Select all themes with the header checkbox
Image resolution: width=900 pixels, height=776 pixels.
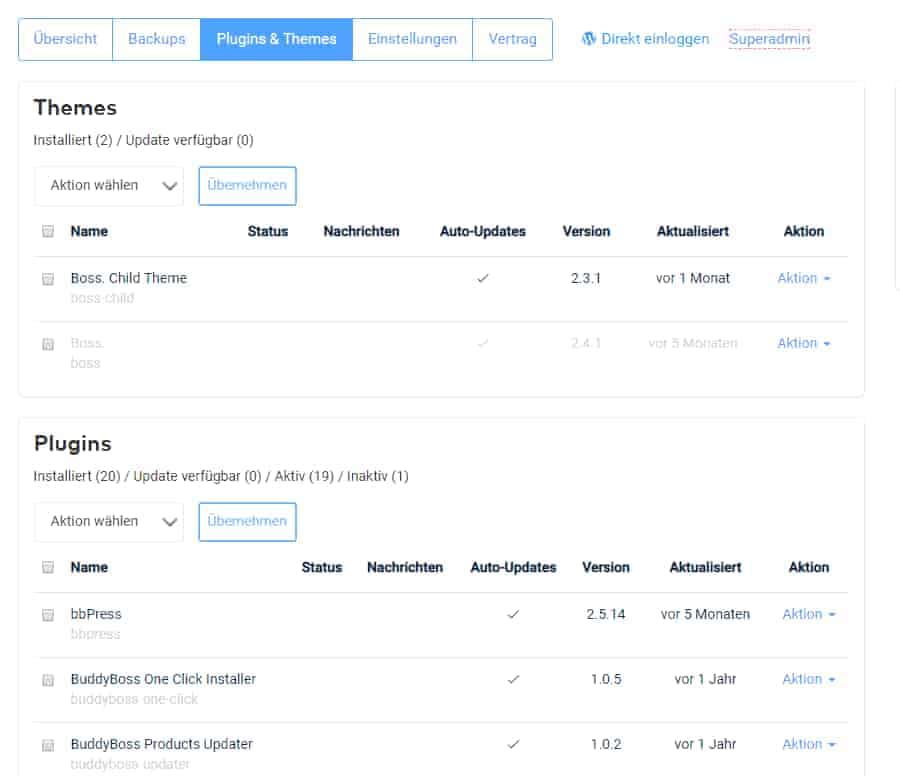pos(48,232)
